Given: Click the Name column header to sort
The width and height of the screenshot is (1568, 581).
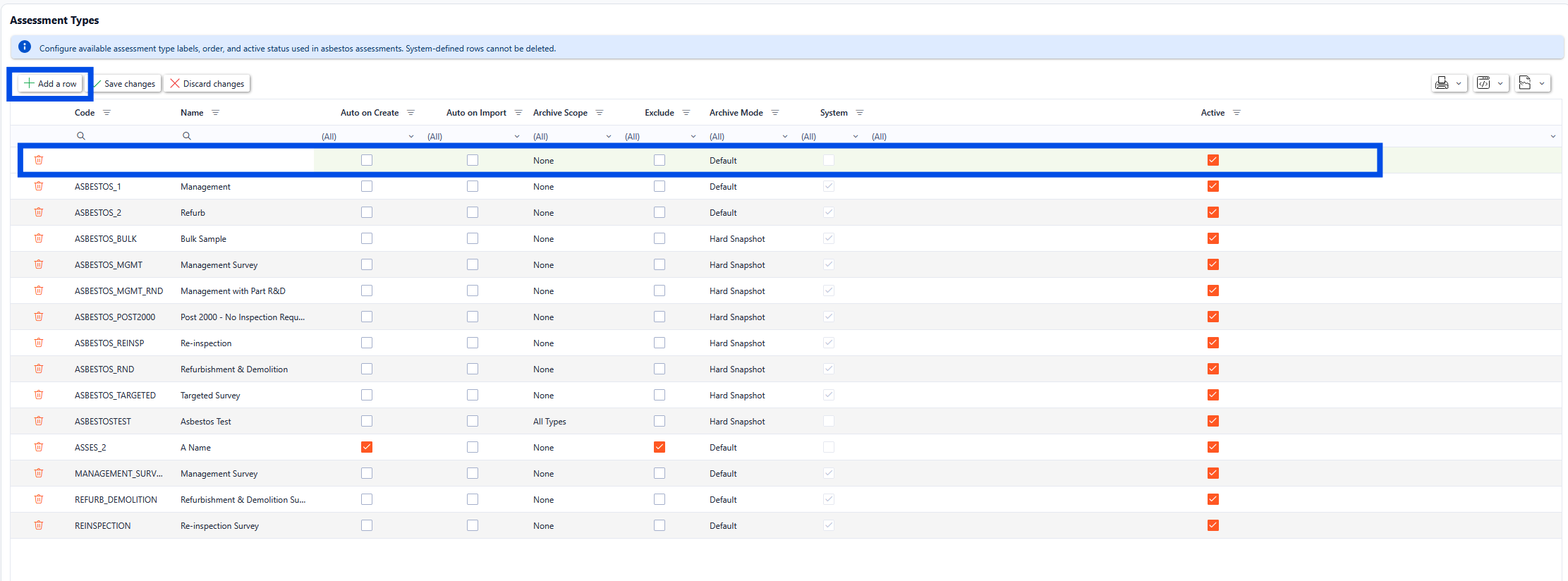Looking at the screenshot, I should (x=192, y=113).
